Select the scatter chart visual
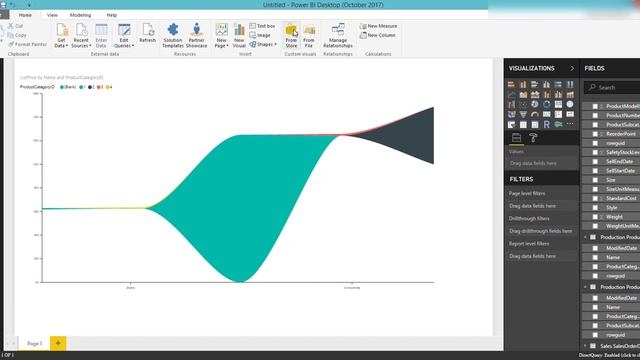This screenshot has width=640, height=360. 523,104
